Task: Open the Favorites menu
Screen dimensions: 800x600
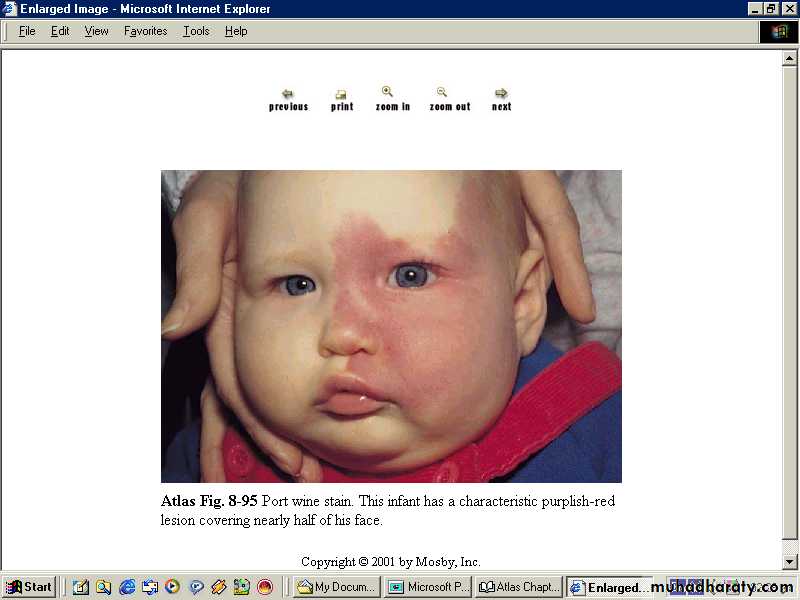Action: point(145,31)
